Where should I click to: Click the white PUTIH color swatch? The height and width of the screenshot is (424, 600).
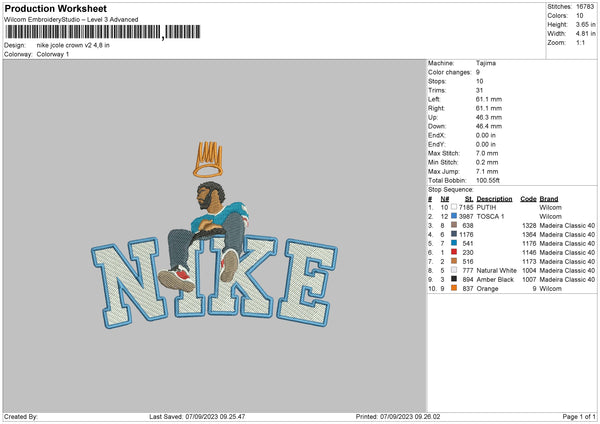[454, 207]
